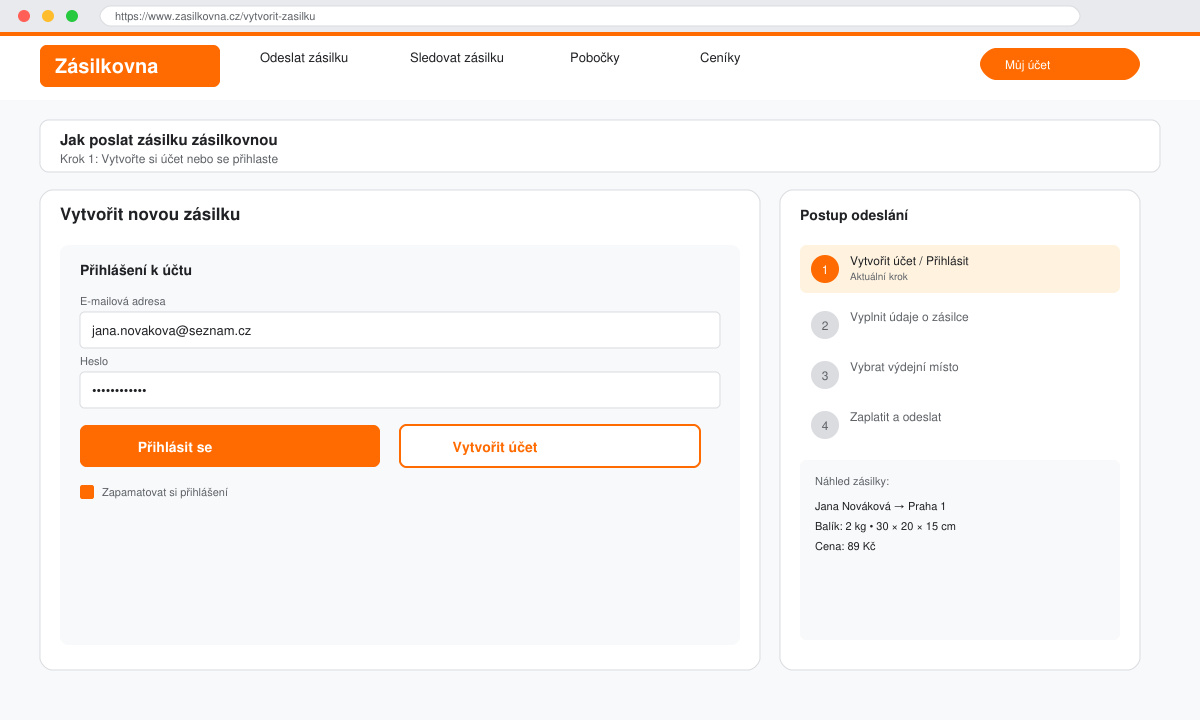The width and height of the screenshot is (1200, 720).
Task: Click the Přihlásit se button
Action: pyautogui.click(x=230, y=446)
